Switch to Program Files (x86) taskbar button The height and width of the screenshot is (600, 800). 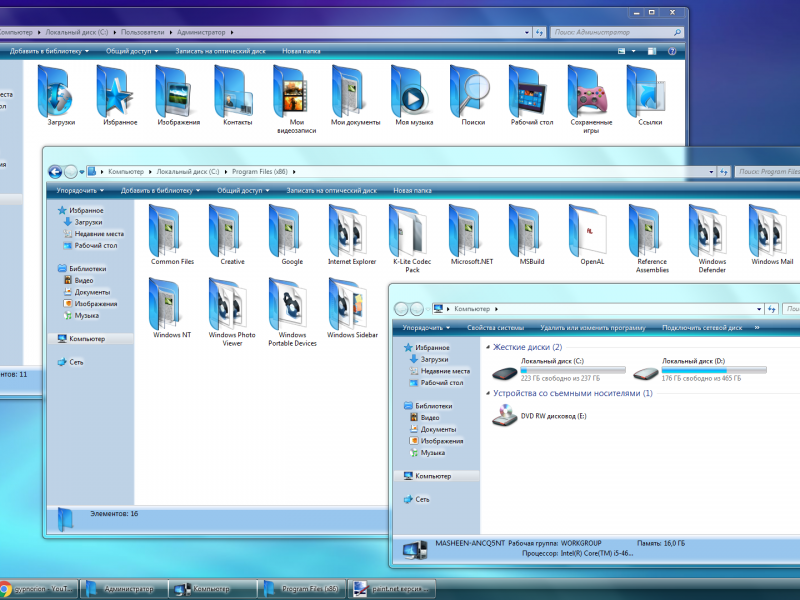pos(303,589)
